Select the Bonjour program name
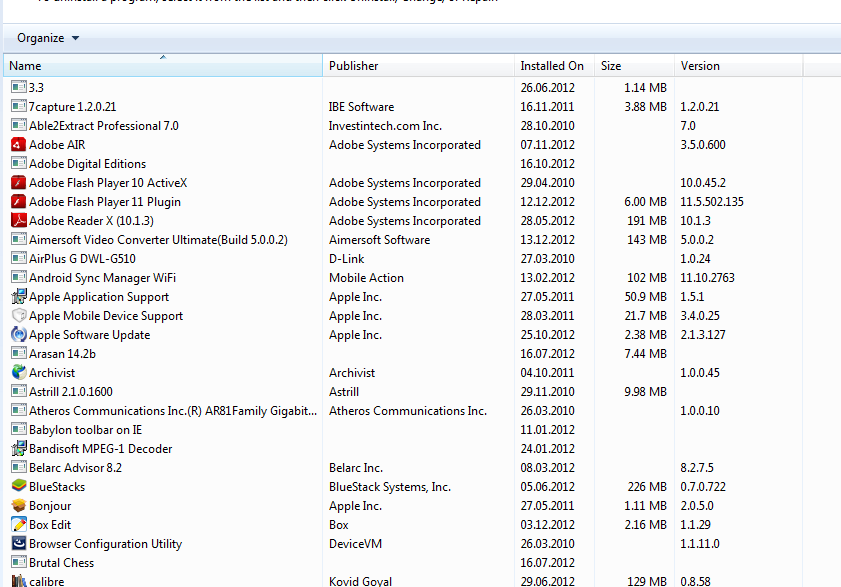 click(x=50, y=505)
